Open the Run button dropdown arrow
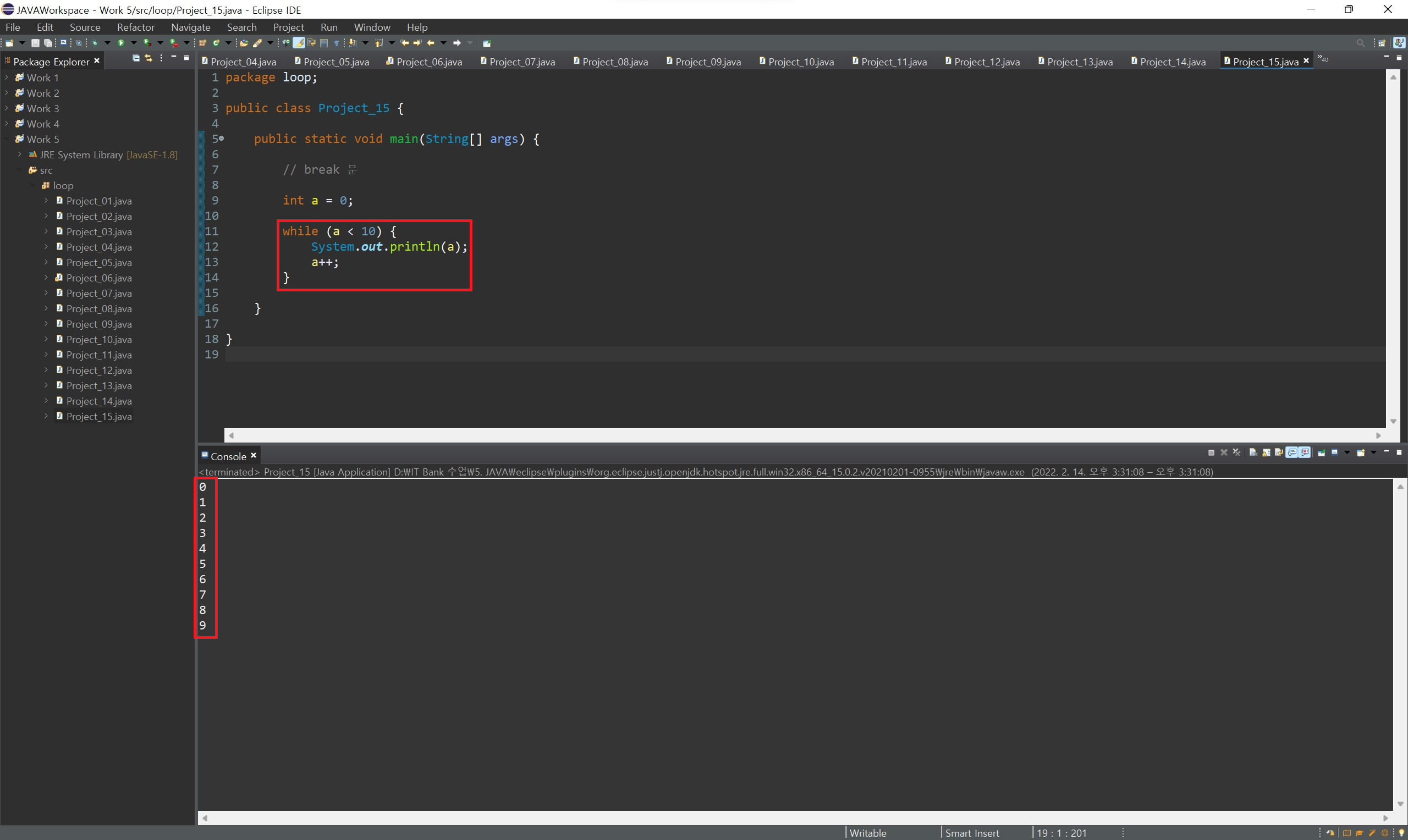This screenshot has width=1408, height=840. click(x=134, y=43)
